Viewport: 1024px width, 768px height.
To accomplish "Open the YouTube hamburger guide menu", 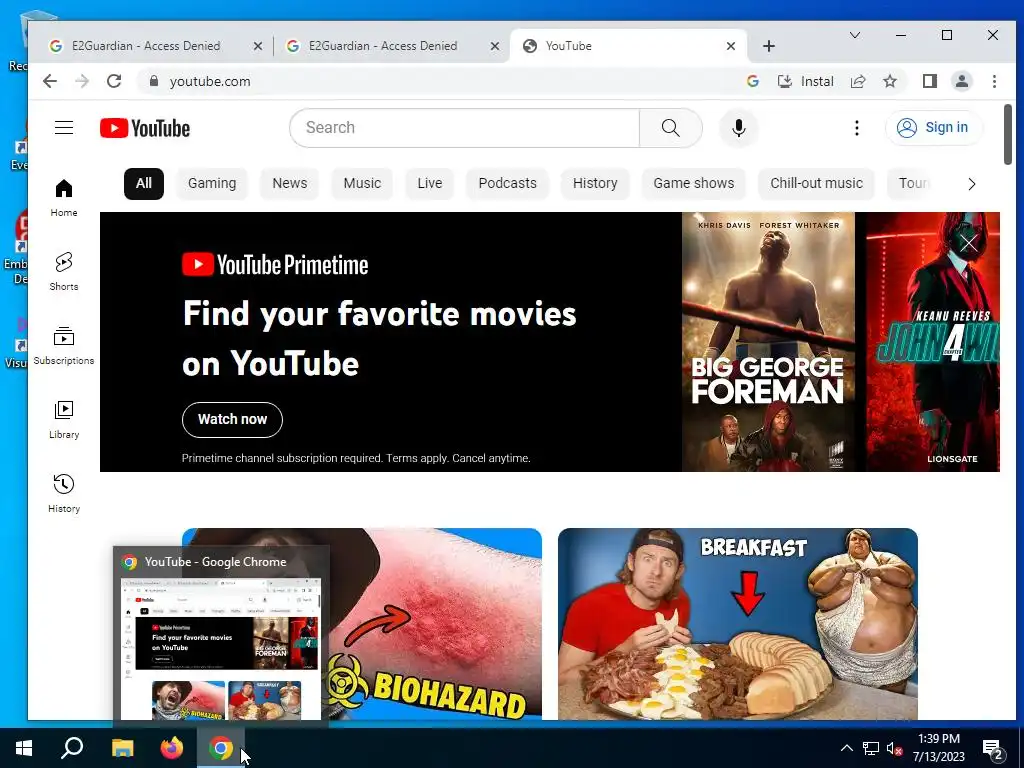I will click(64, 127).
